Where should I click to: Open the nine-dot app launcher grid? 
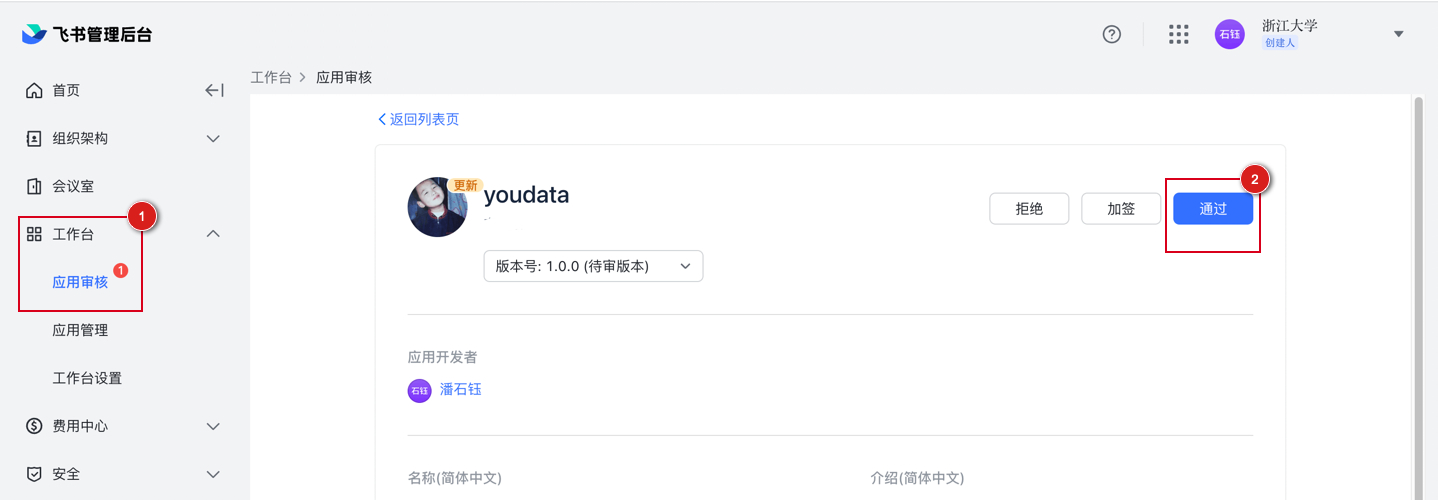(x=1179, y=34)
